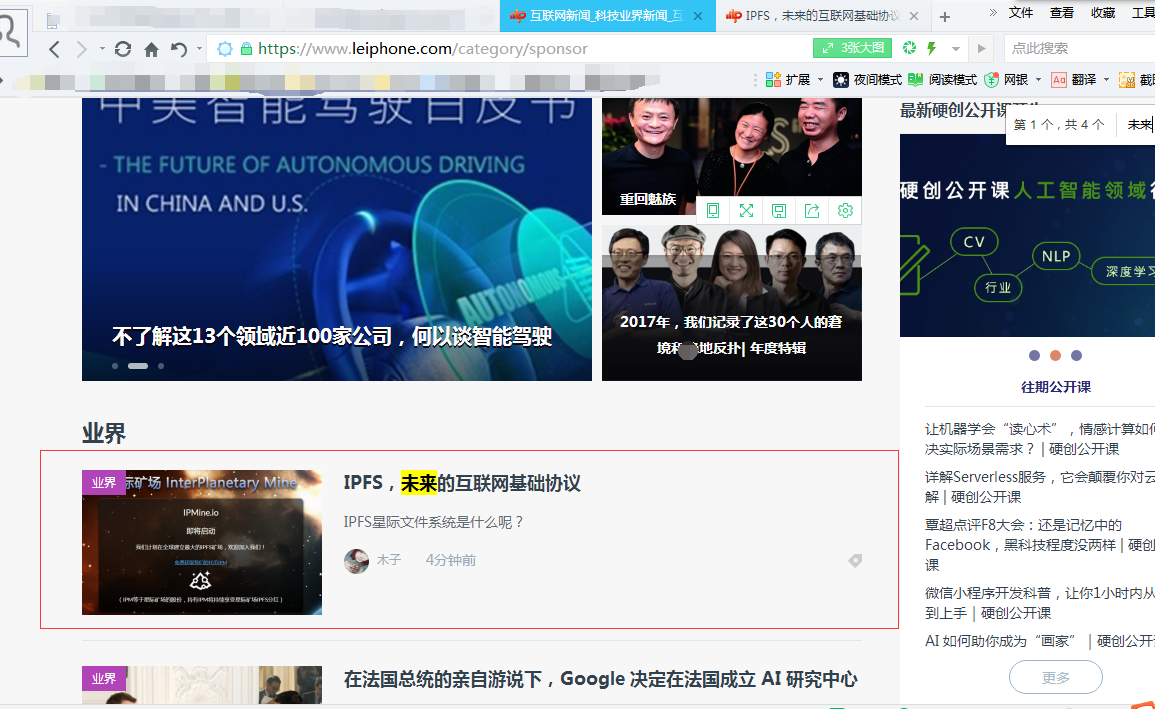The width and height of the screenshot is (1155, 709).
Task: Open the 文件 menu
Action: point(1020,13)
